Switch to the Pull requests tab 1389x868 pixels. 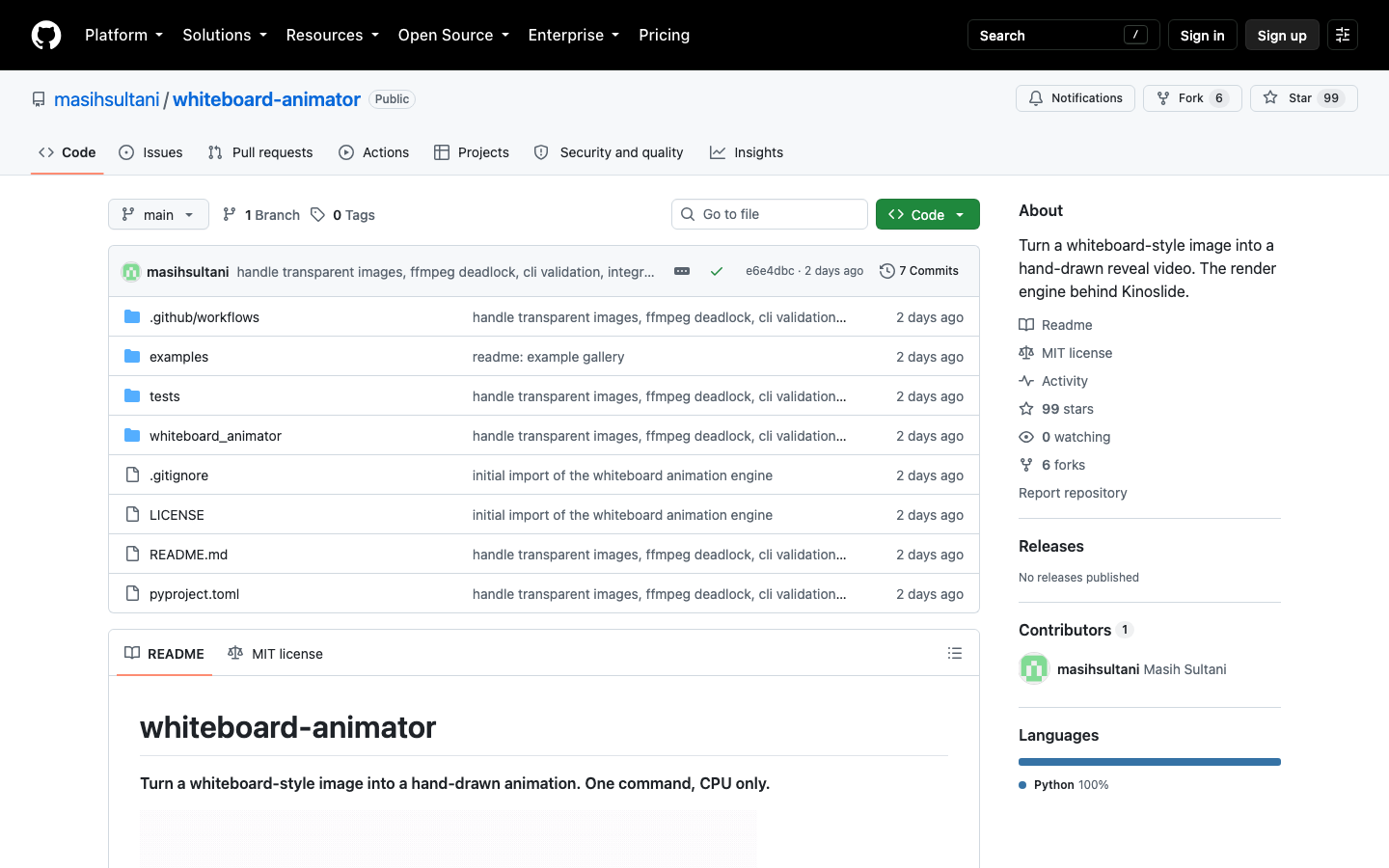point(260,152)
